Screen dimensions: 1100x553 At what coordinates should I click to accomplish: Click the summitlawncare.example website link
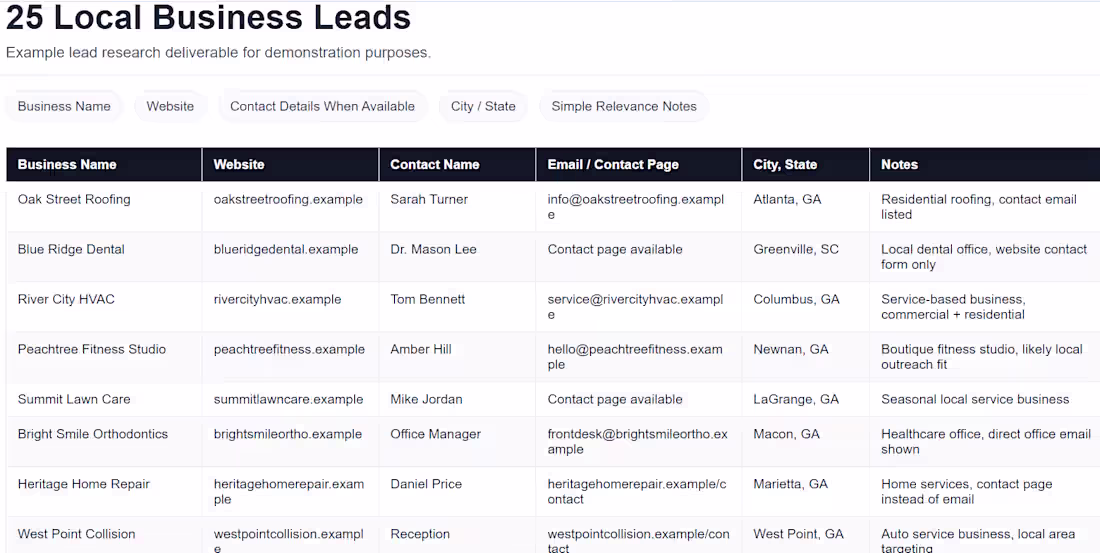tap(288, 399)
